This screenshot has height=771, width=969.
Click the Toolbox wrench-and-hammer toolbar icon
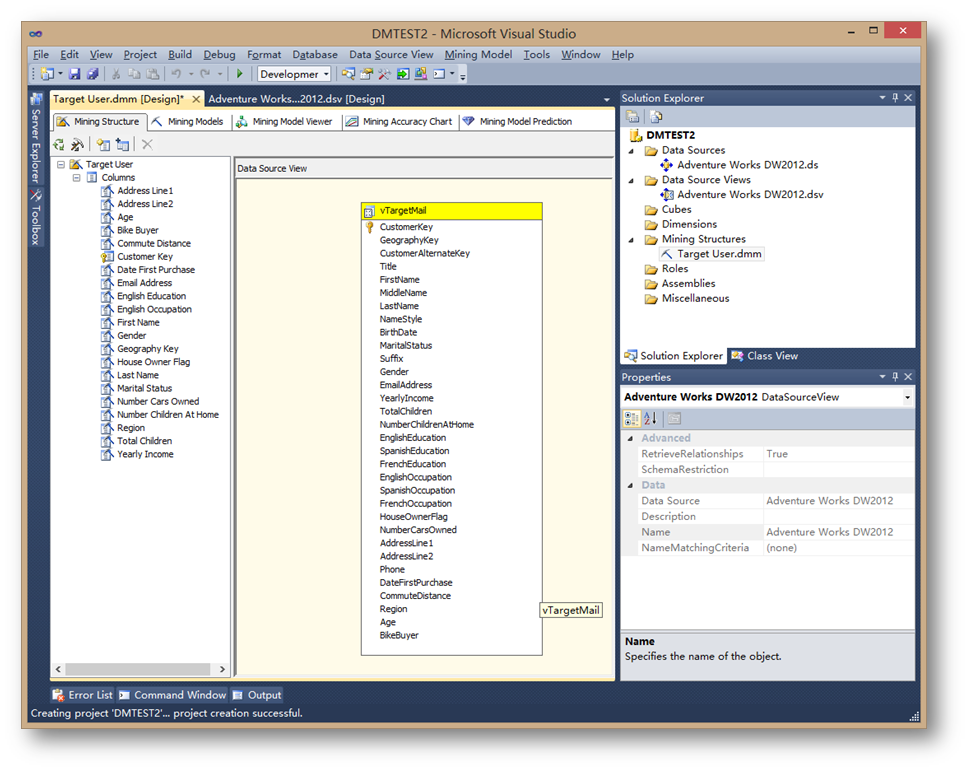click(384, 74)
